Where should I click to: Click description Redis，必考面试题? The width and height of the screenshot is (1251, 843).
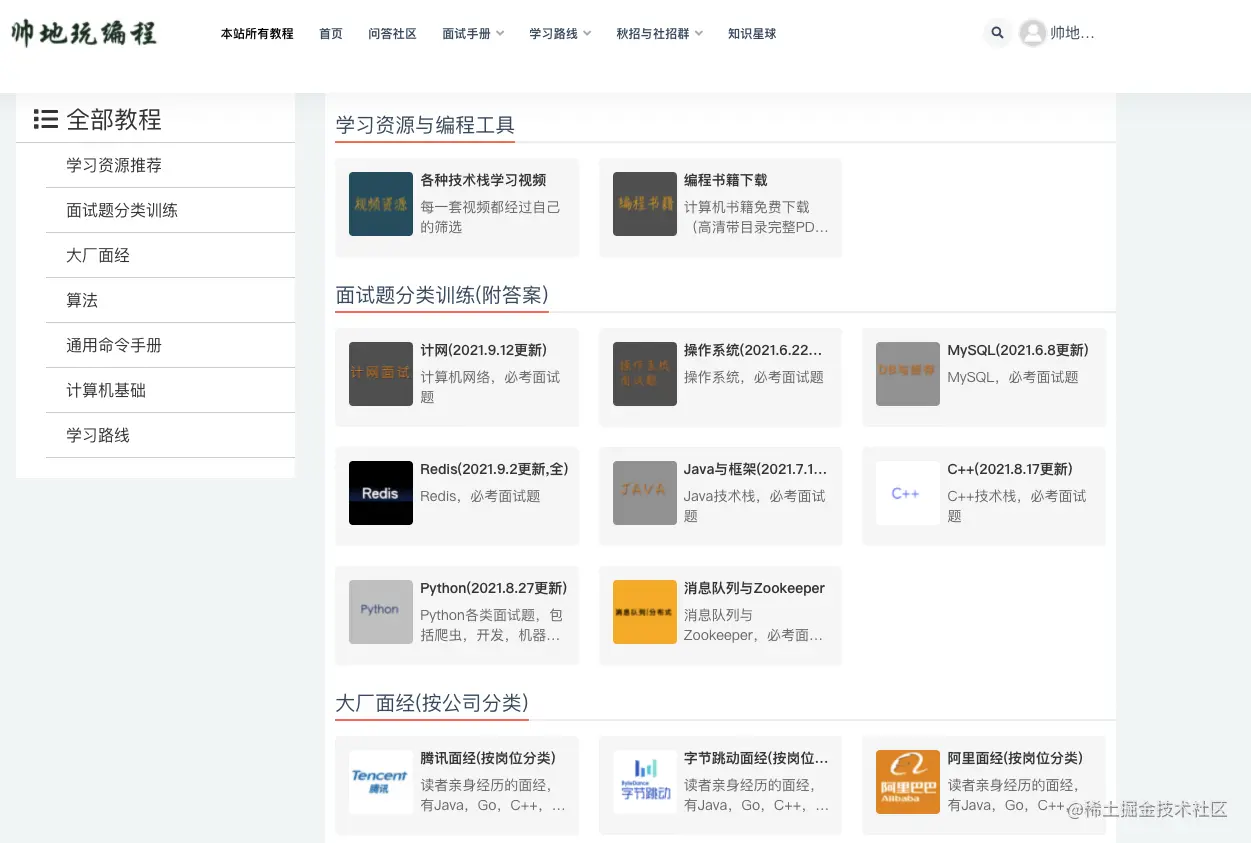(x=480, y=496)
